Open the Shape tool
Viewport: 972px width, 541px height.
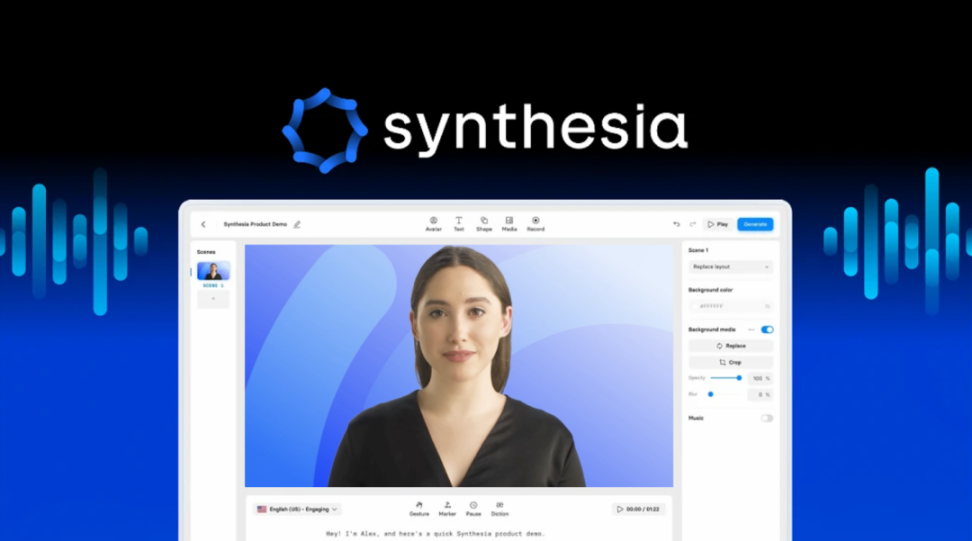click(x=484, y=223)
